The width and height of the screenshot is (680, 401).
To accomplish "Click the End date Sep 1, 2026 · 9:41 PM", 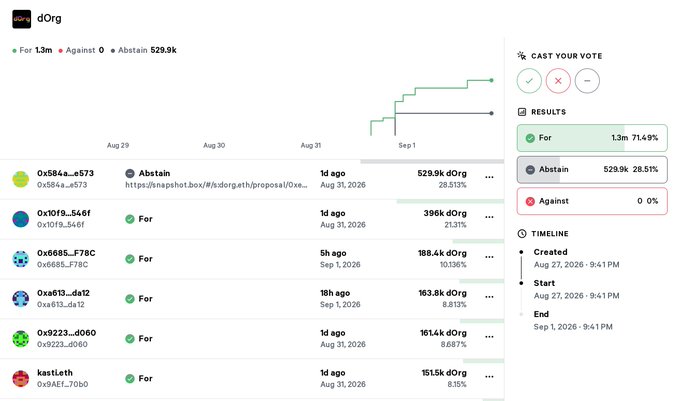I will coord(573,327).
